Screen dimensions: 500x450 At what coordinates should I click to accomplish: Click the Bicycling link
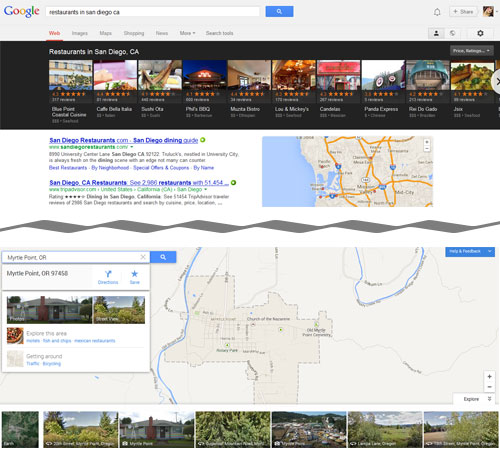(52, 363)
